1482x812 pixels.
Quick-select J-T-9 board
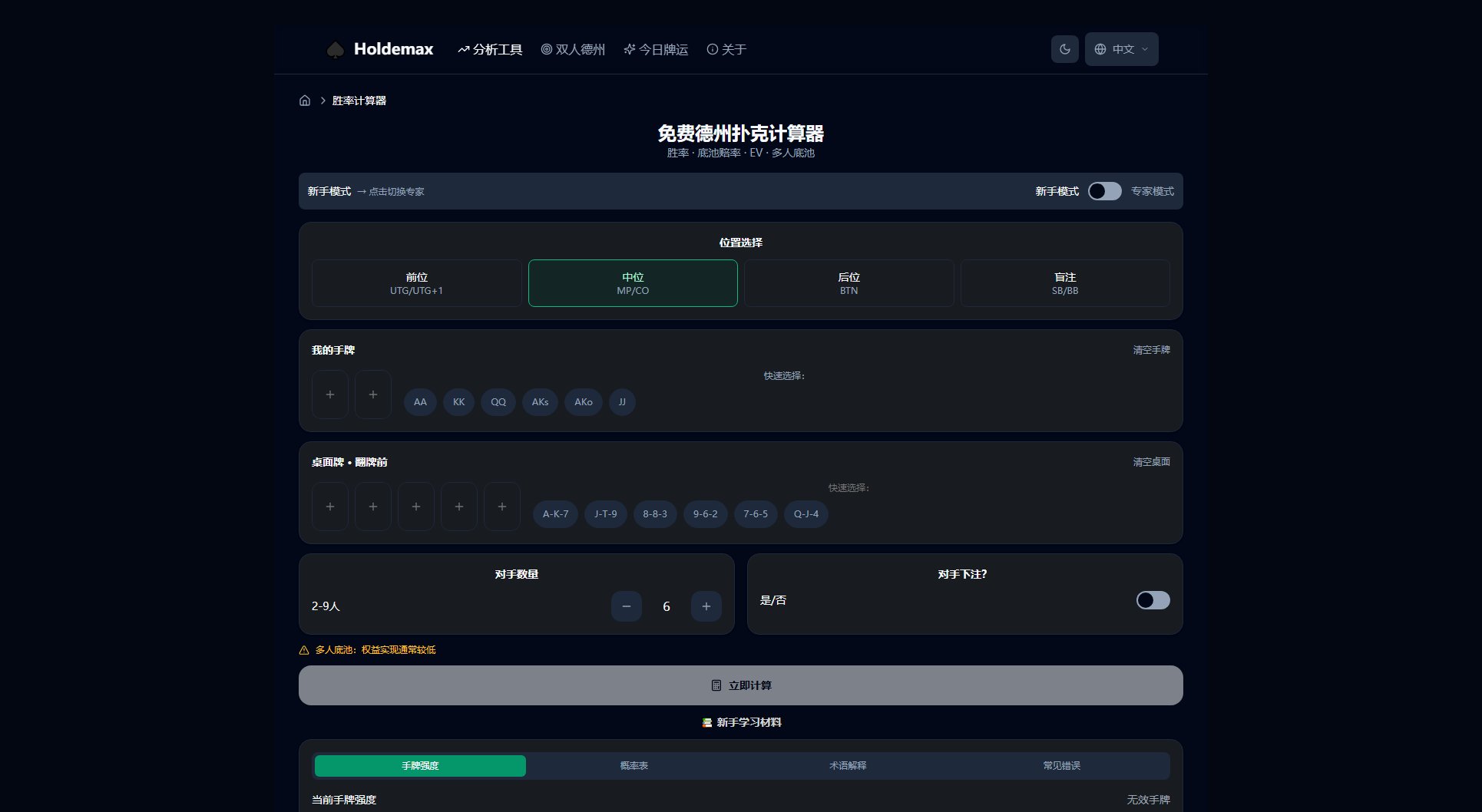pos(605,514)
